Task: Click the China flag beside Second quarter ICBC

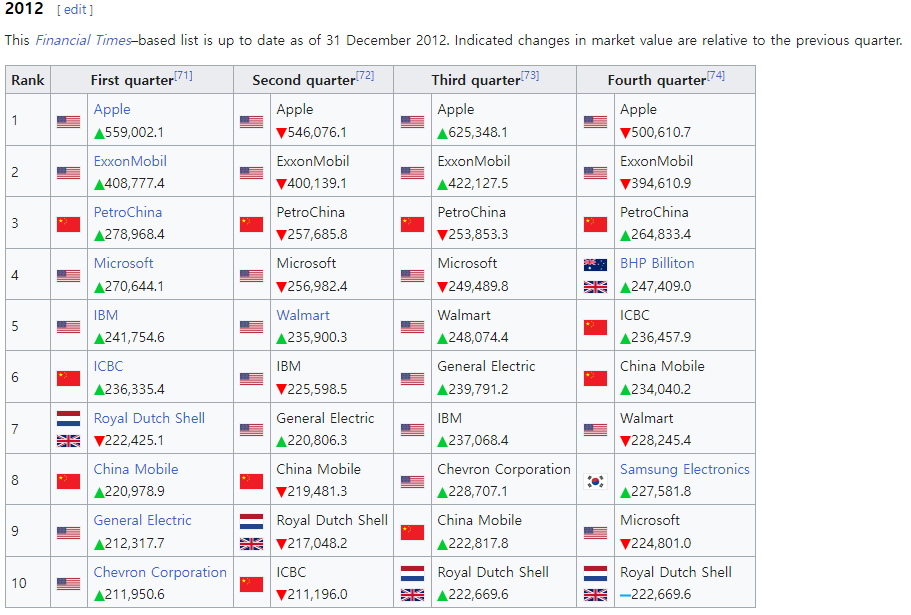Action: (x=252, y=584)
